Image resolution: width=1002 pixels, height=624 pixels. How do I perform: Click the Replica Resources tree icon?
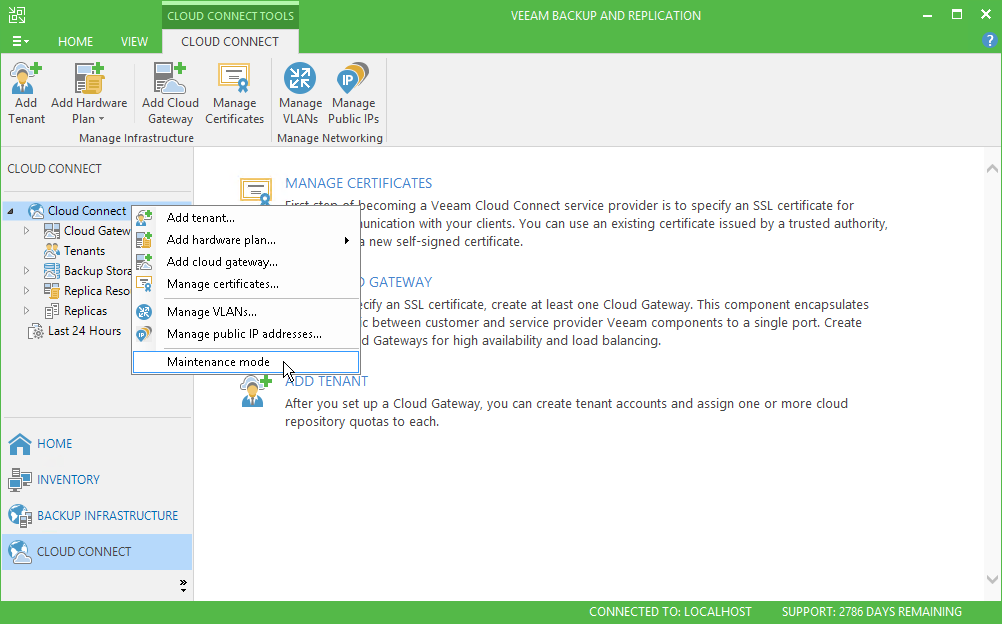point(52,291)
